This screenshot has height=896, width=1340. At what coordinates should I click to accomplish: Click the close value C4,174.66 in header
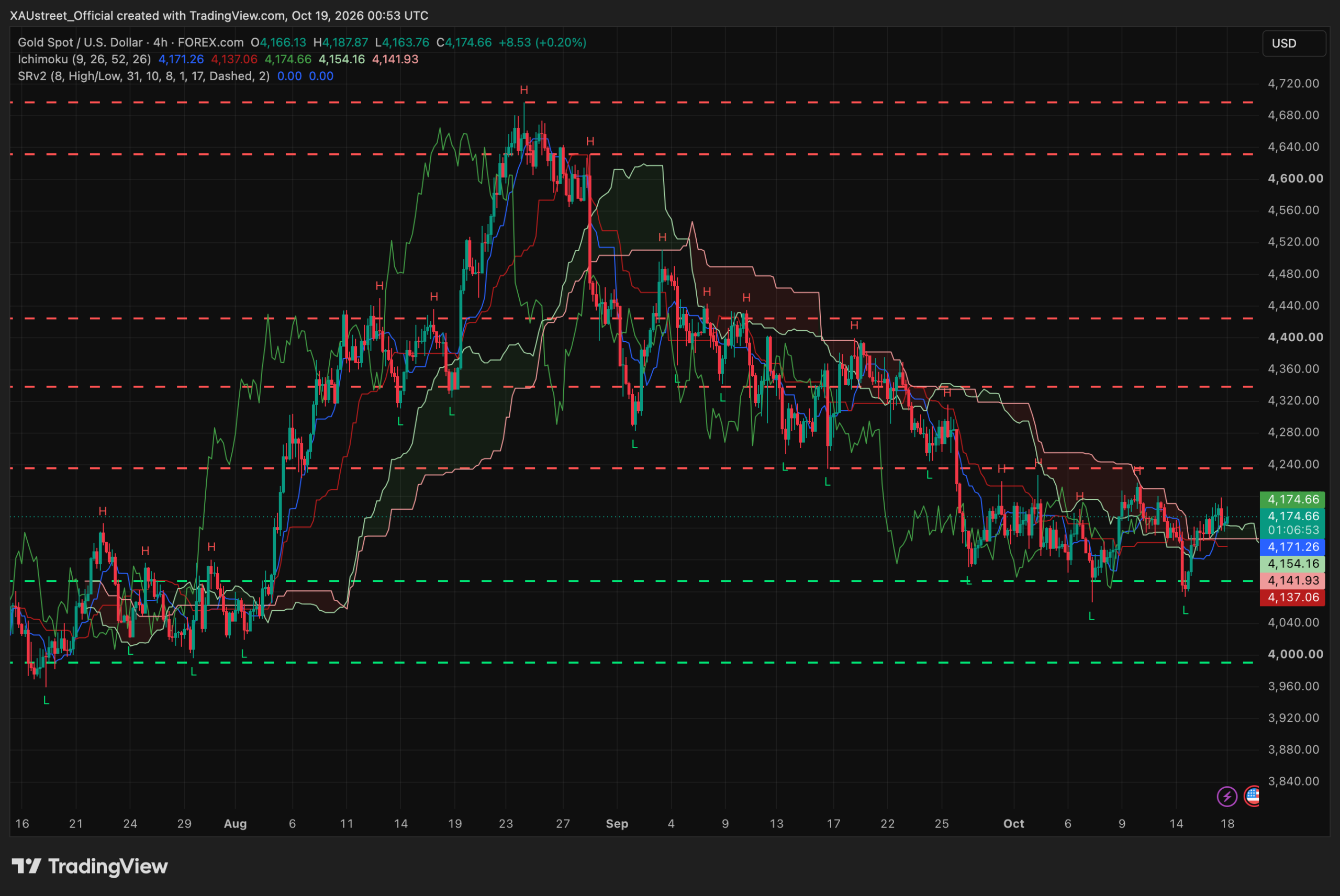(464, 42)
